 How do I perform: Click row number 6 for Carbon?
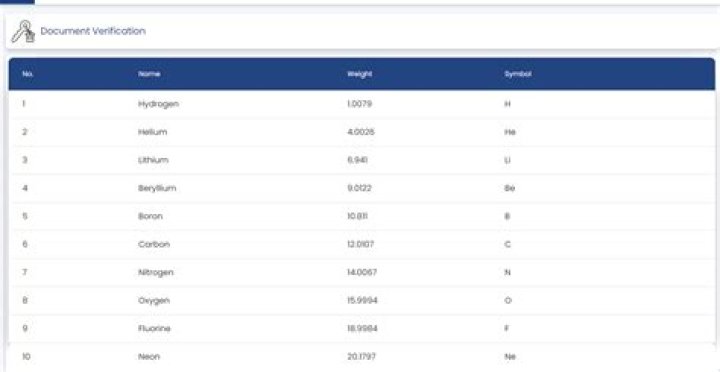pos(25,244)
